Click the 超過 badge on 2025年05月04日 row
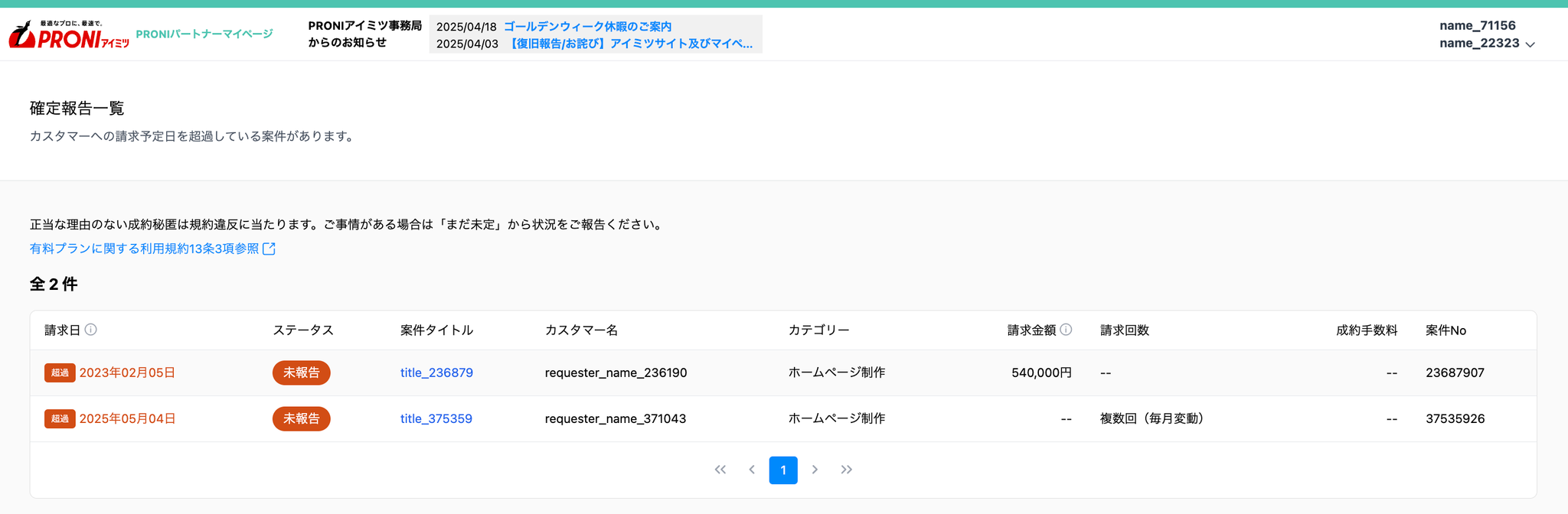This screenshot has width=1568, height=514. (60, 418)
